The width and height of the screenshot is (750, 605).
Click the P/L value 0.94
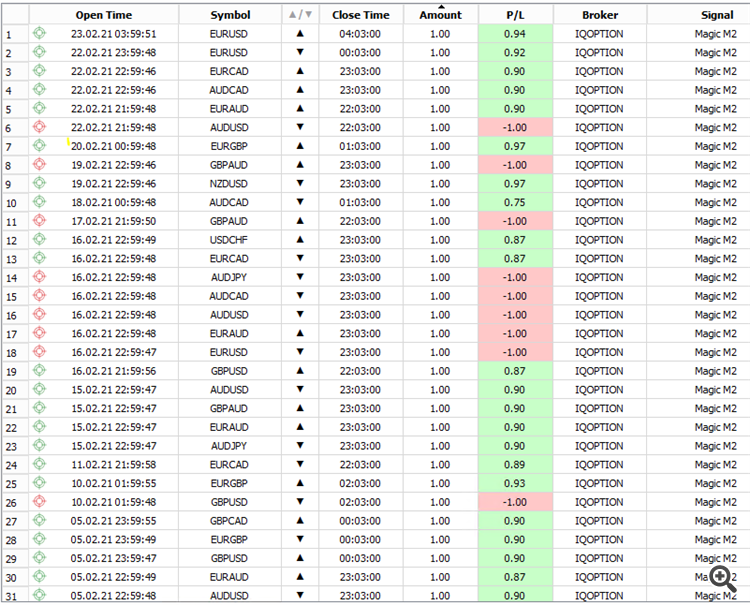pyautogui.click(x=515, y=34)
